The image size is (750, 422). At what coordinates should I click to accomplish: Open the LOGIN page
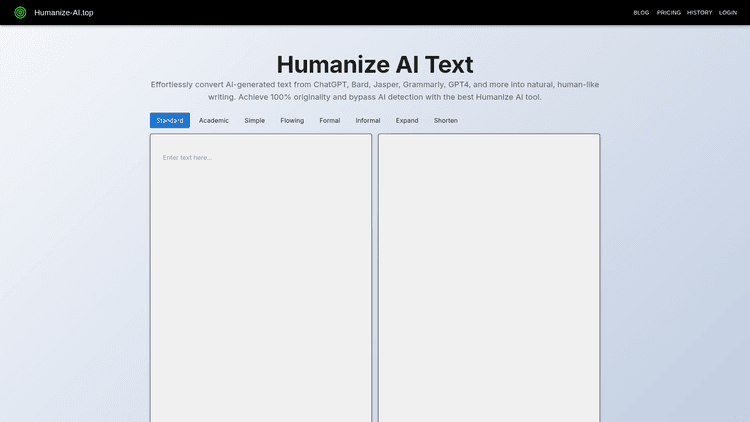point(728,13)
